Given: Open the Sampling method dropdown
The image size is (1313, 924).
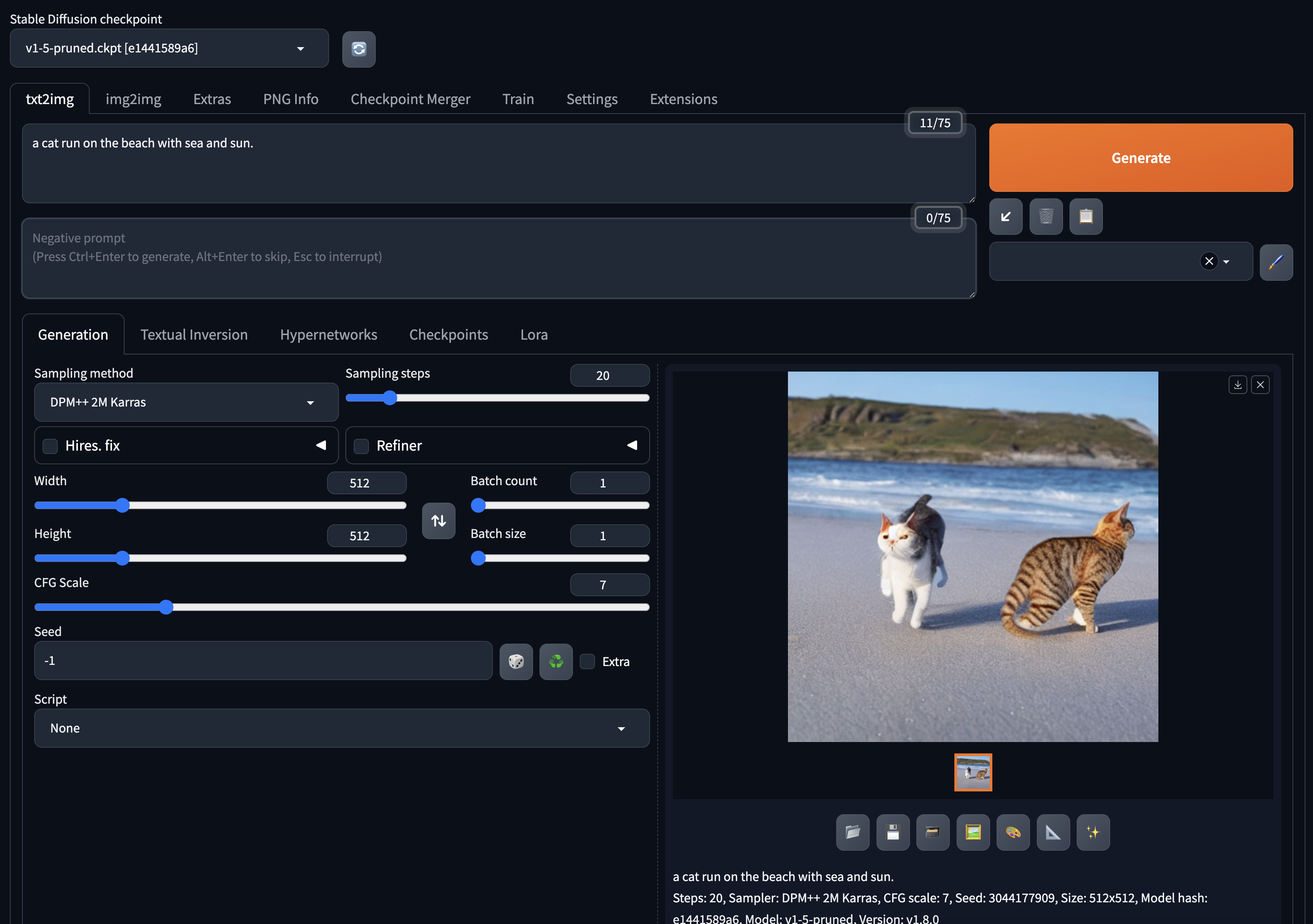Looking at the screenshot, I should (x=186, y=402).
